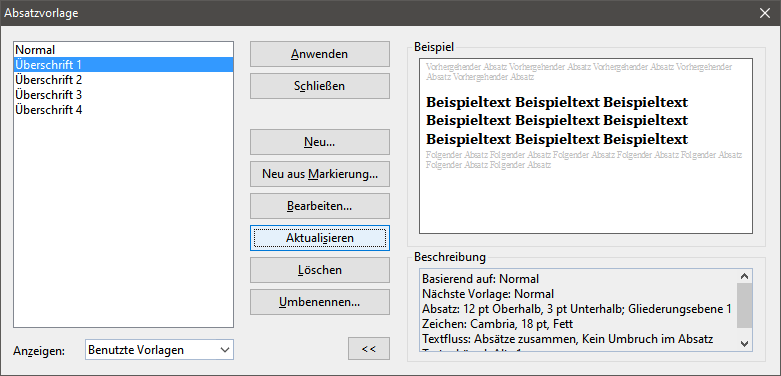Open the Anzeigen dropdown Benutzte Vorlagen
The width and height of the screenshot is (781, 376).
click(159, 350)
